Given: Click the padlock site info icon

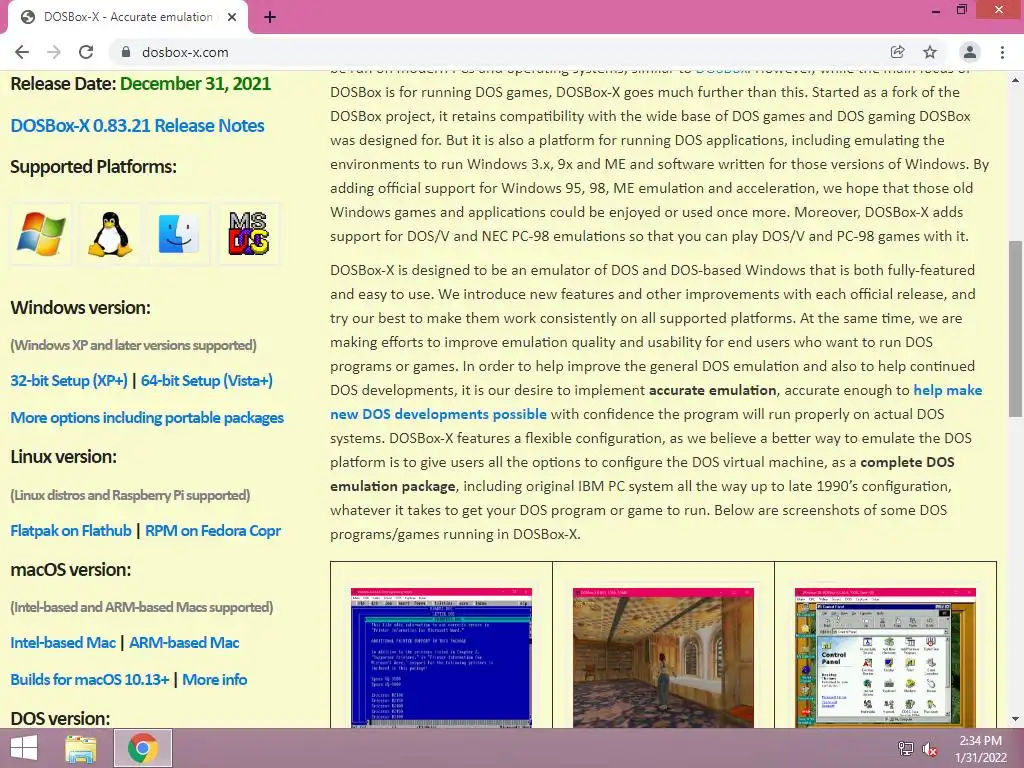Looking at the screenshot, I should [126, 52].
